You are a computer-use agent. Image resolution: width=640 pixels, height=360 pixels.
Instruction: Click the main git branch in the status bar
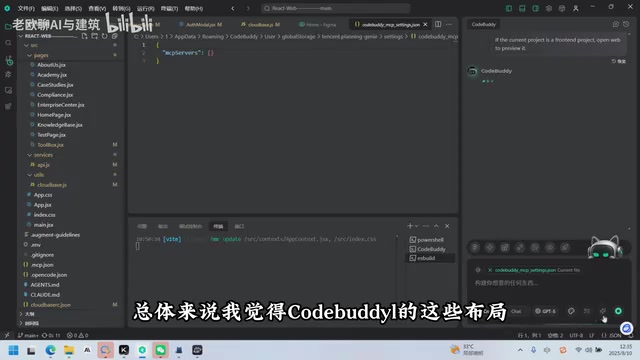(29, 336)
